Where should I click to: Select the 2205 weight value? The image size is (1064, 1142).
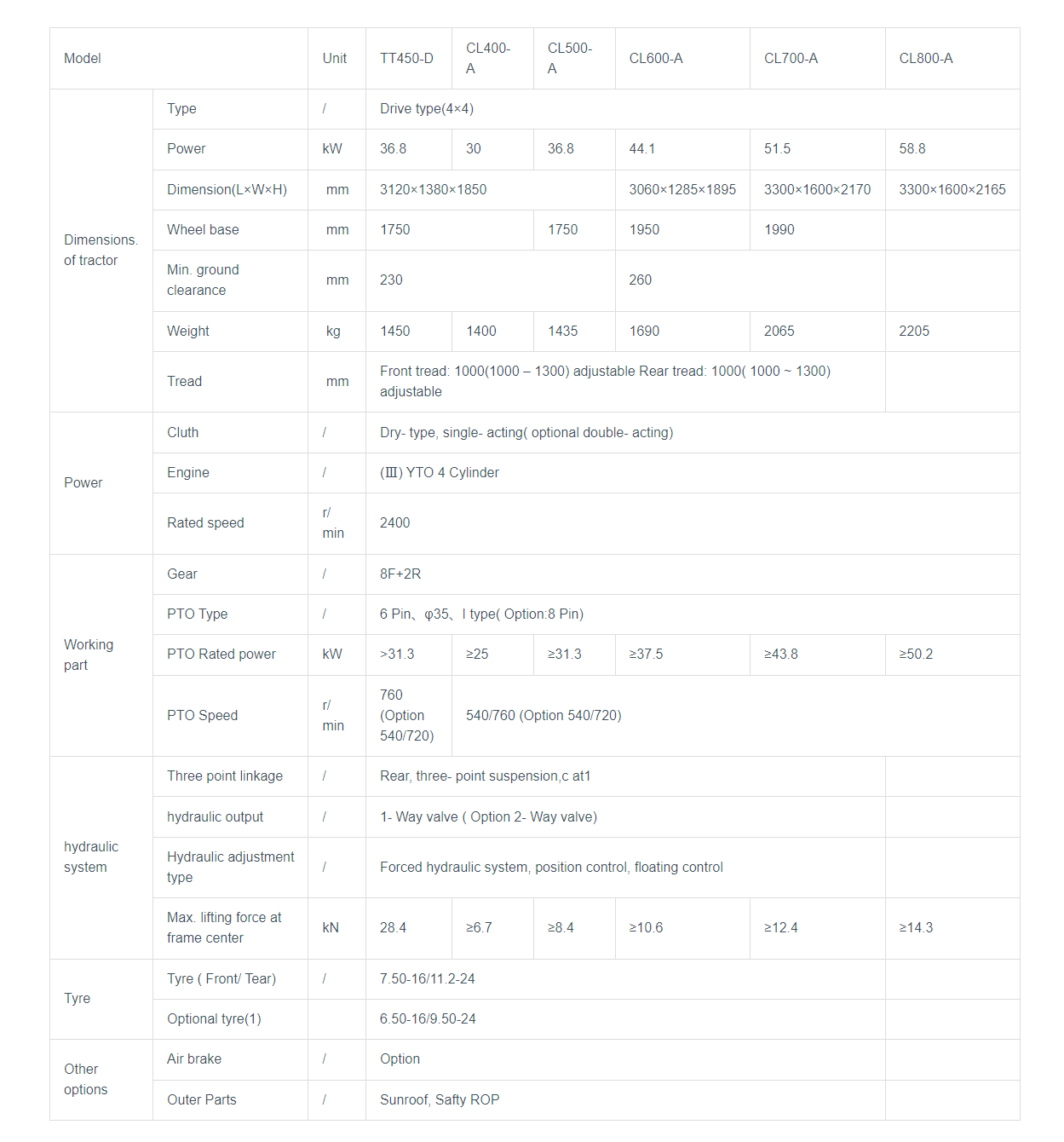[914, 331]
